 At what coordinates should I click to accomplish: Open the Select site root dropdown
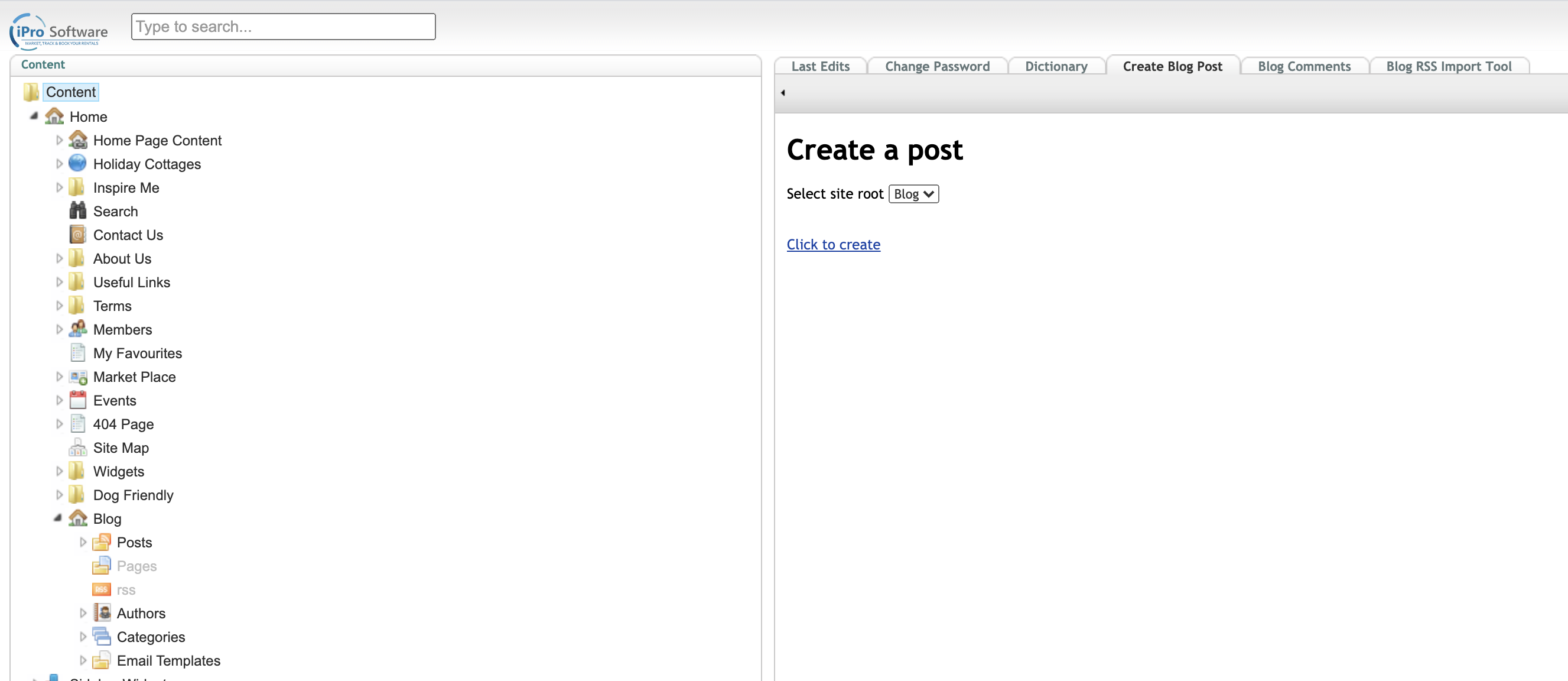(x=913, y=194)
